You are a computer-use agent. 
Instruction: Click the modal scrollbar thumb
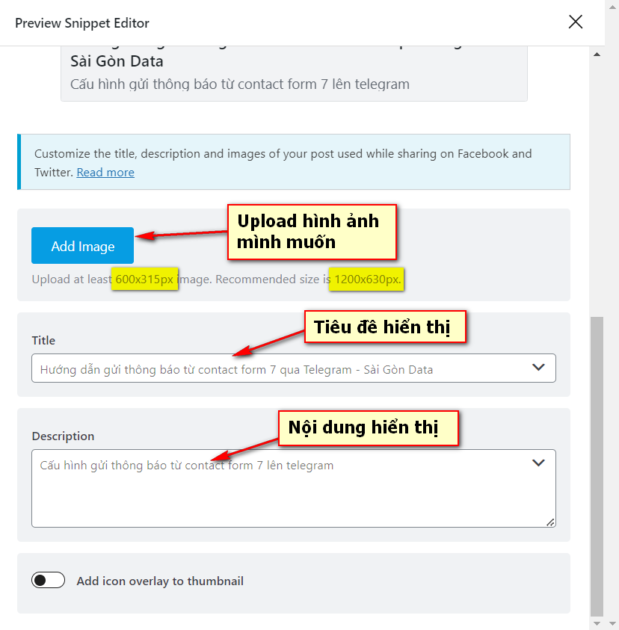597,466
